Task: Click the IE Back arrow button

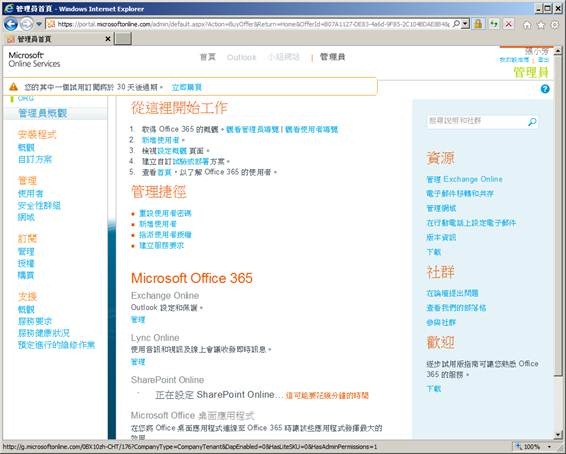Action: [10, 24]
